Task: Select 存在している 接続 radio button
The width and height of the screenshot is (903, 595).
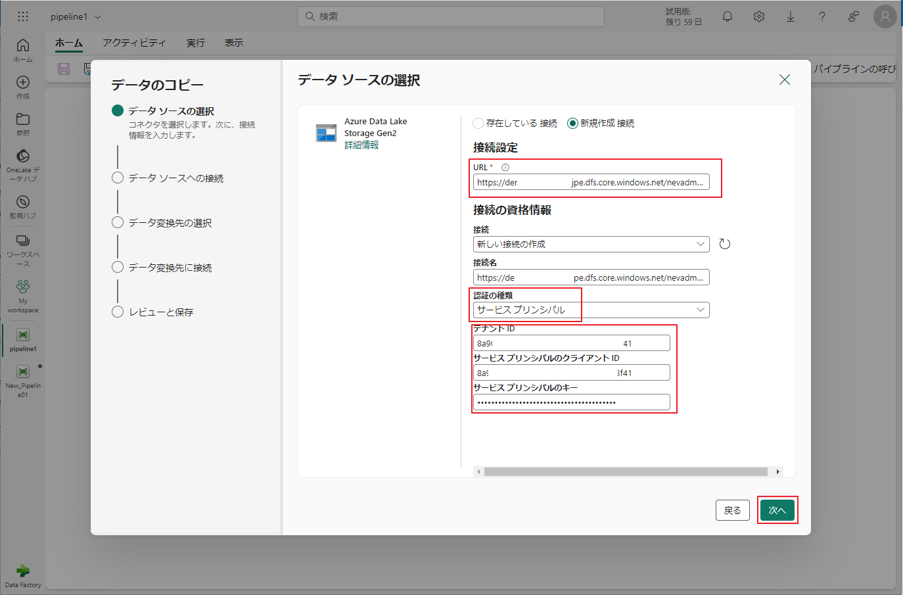Action: point(478,123)
